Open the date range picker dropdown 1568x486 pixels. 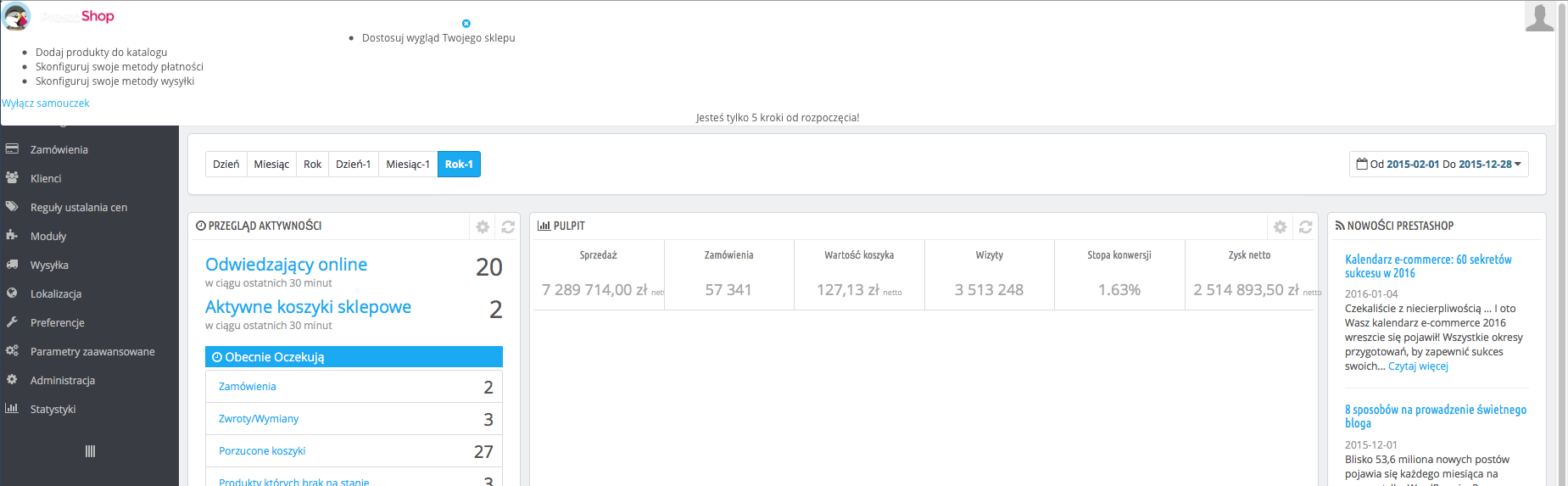[1439, 165]
